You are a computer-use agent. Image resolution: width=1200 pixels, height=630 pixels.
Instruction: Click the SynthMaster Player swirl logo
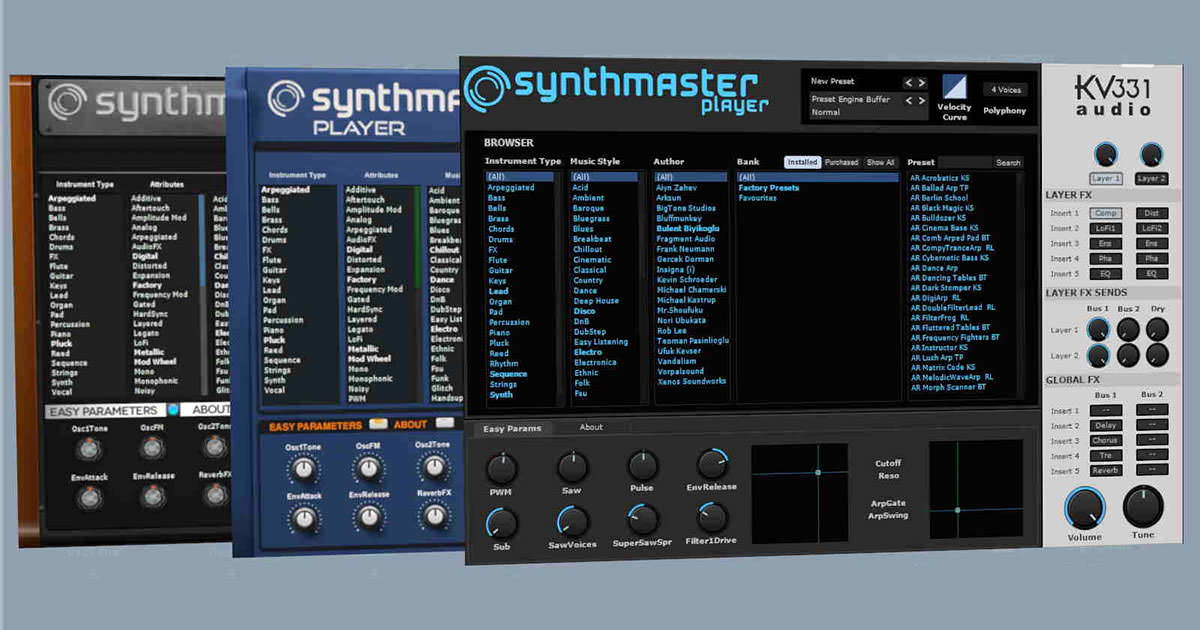point(488,88)
